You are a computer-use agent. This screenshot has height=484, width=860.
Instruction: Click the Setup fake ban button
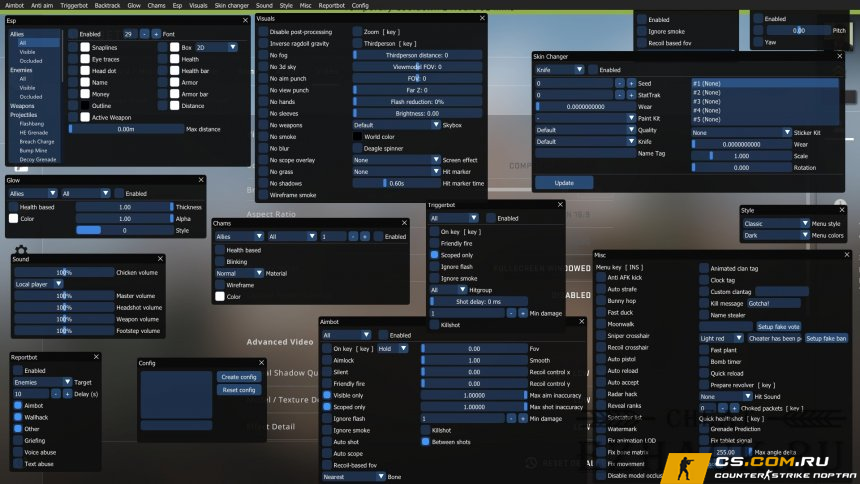pos(826,339)
